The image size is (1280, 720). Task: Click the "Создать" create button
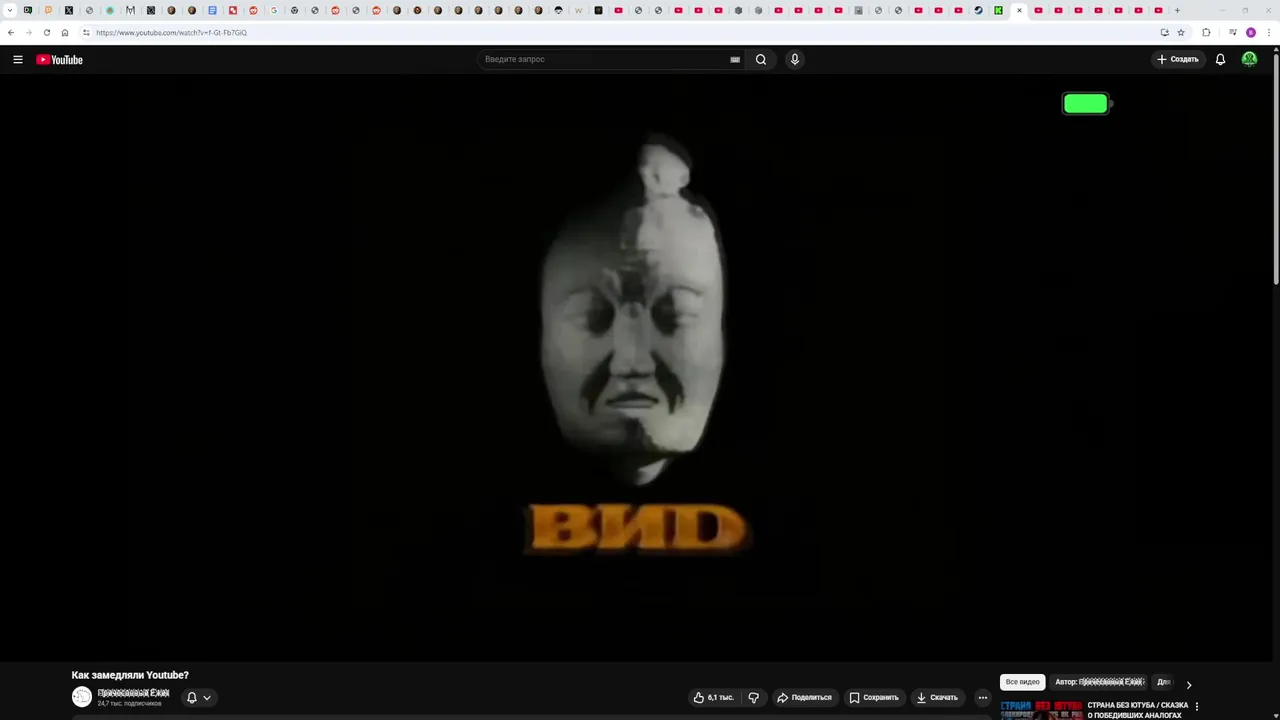pyautogui.click(x=1178, y=59)
